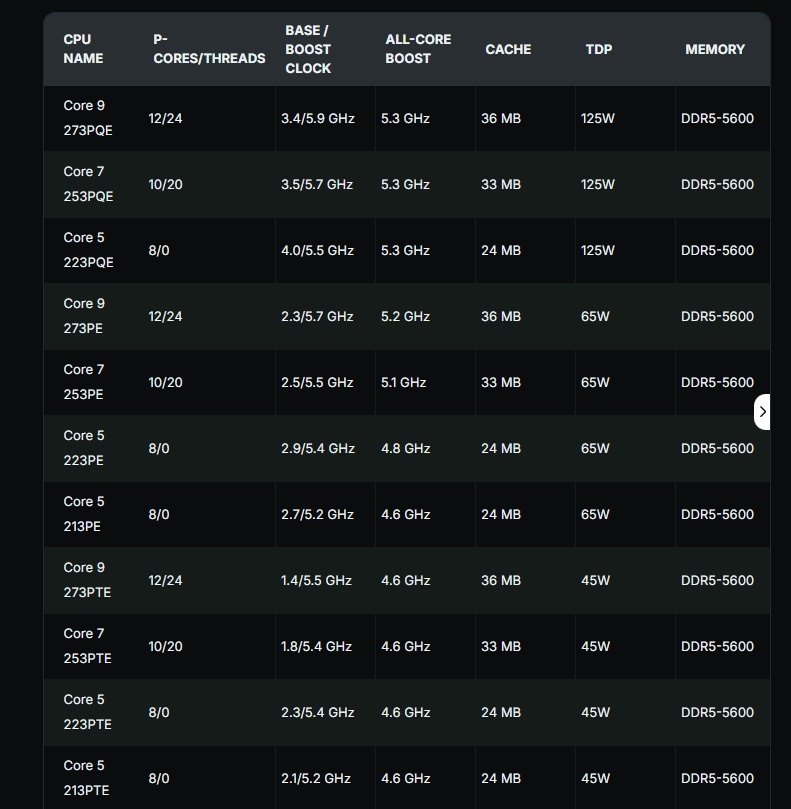
Task: Click the CPU NAME column header
Action: [x=83, y=49]
